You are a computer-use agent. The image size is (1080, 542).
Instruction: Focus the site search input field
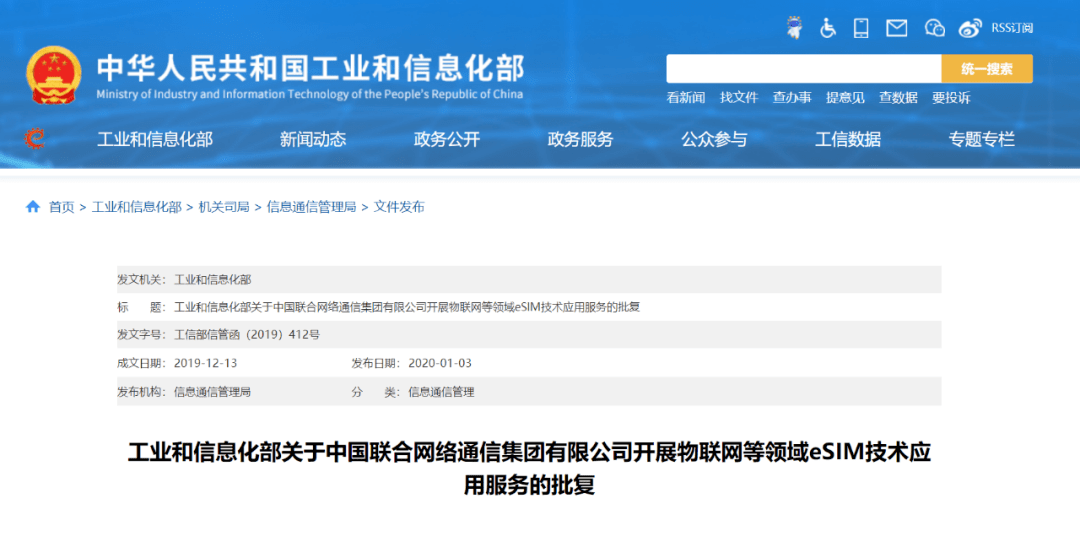click(804, 69)
